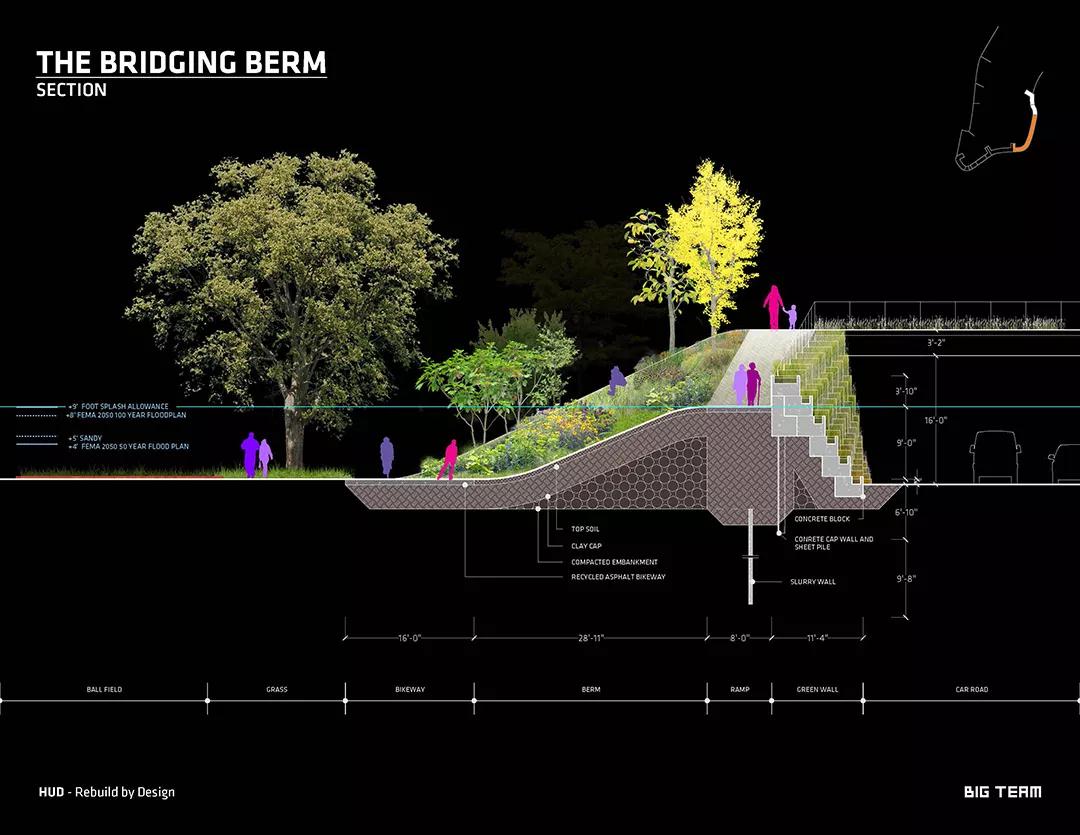Click the "HUD - Rebuild by Design" text
This screenshot has width=1080, height=835.
click(106, 792)
